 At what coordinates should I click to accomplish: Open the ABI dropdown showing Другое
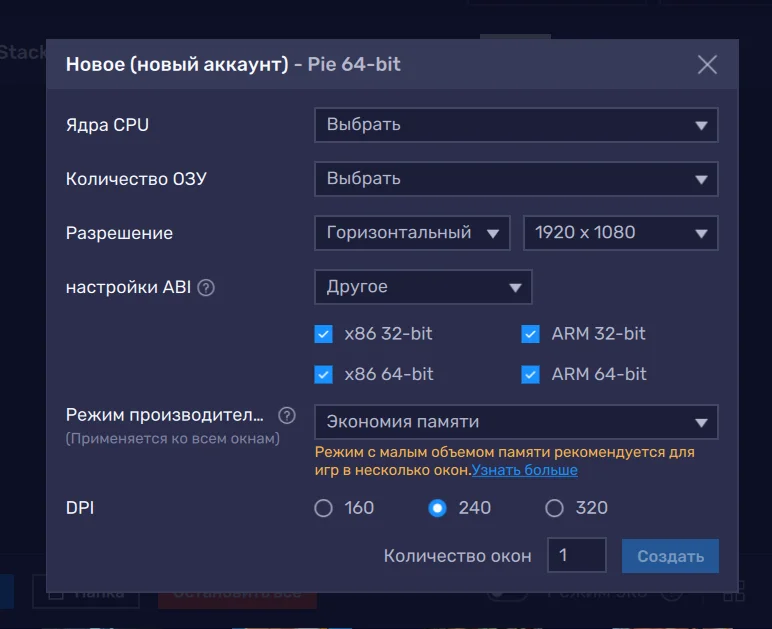423,287
